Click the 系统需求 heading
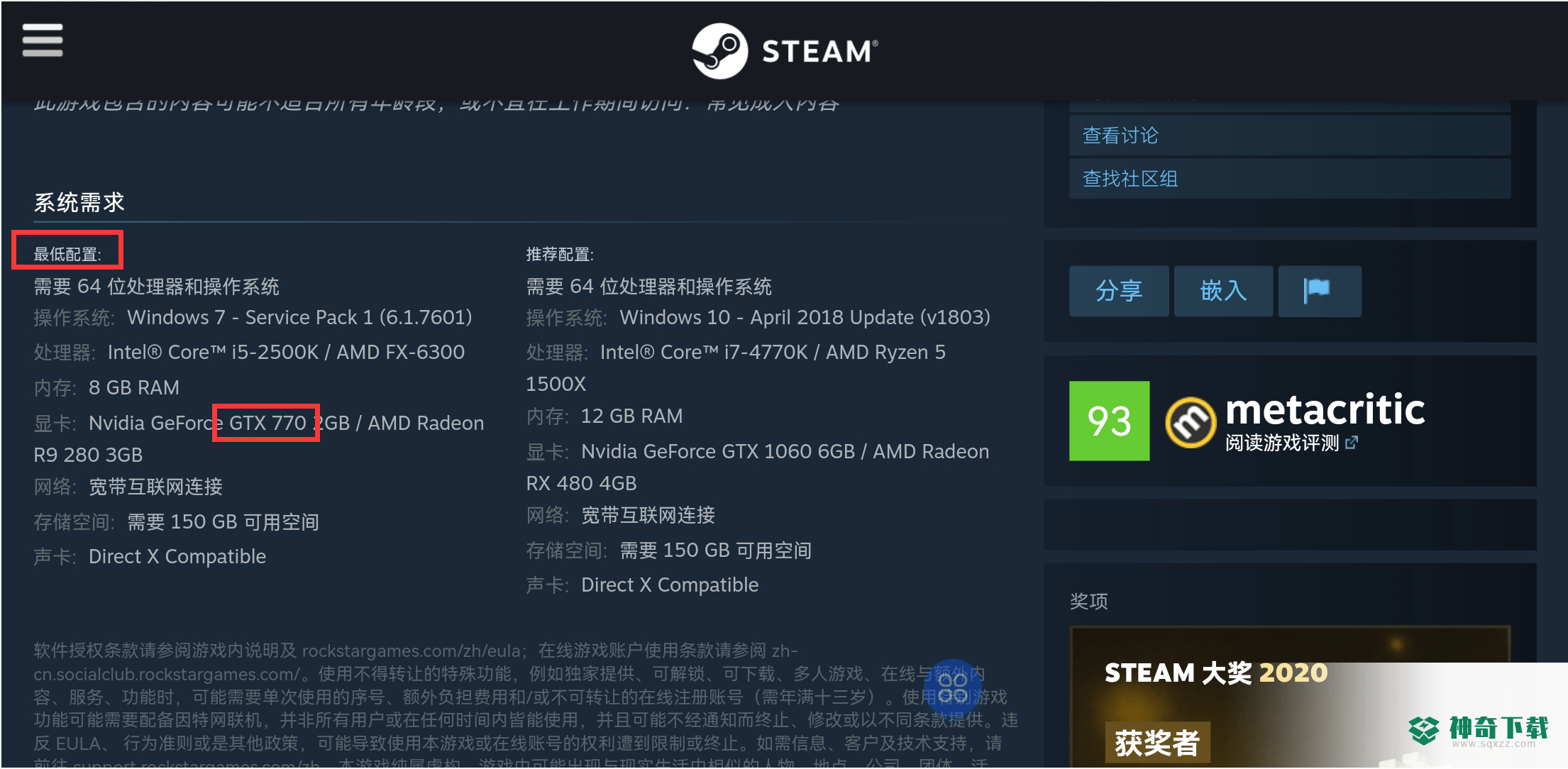Image resolution: width=1568 pixels, height=769 pixels. click(79, 203)
